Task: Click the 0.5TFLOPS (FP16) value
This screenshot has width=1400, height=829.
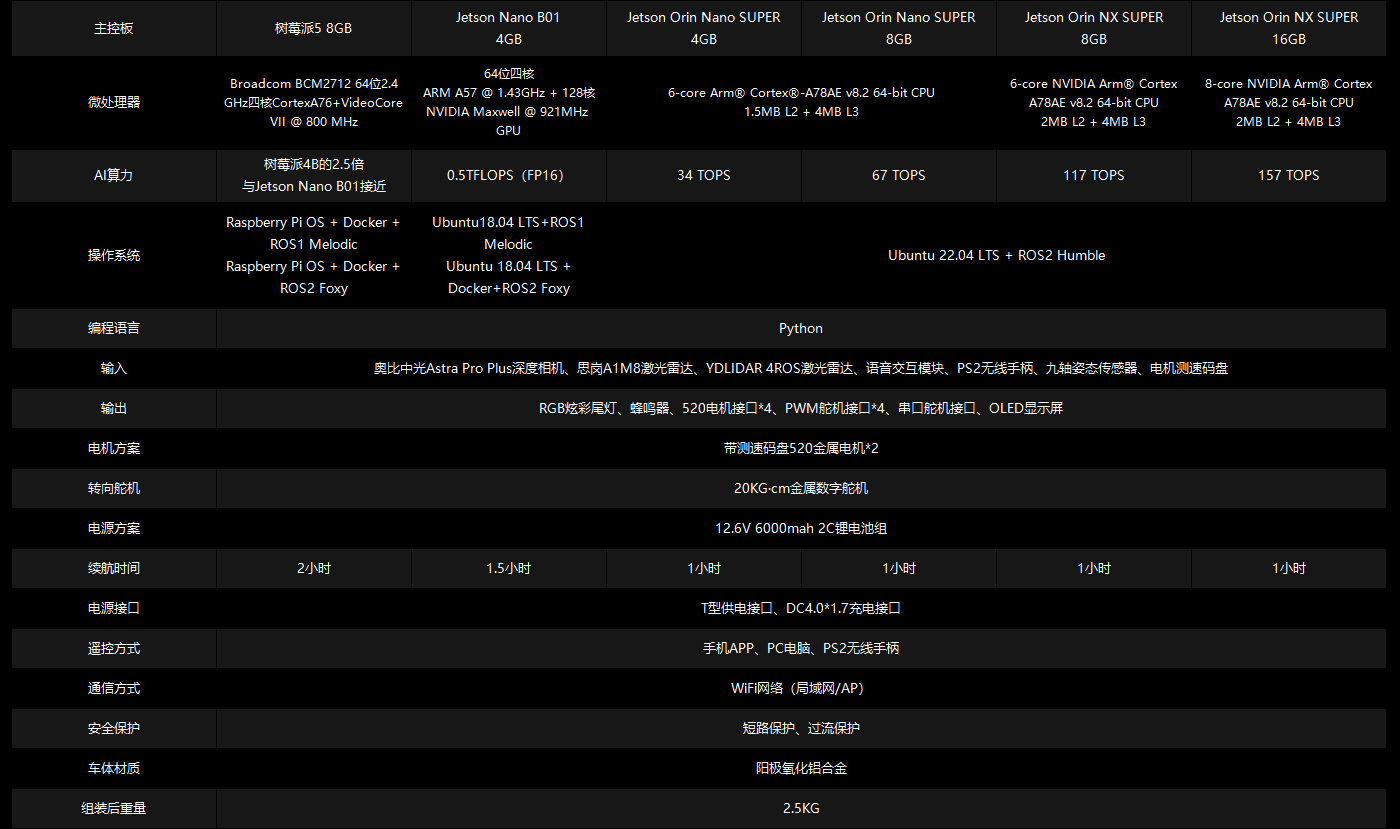Action: click(508, 175)
